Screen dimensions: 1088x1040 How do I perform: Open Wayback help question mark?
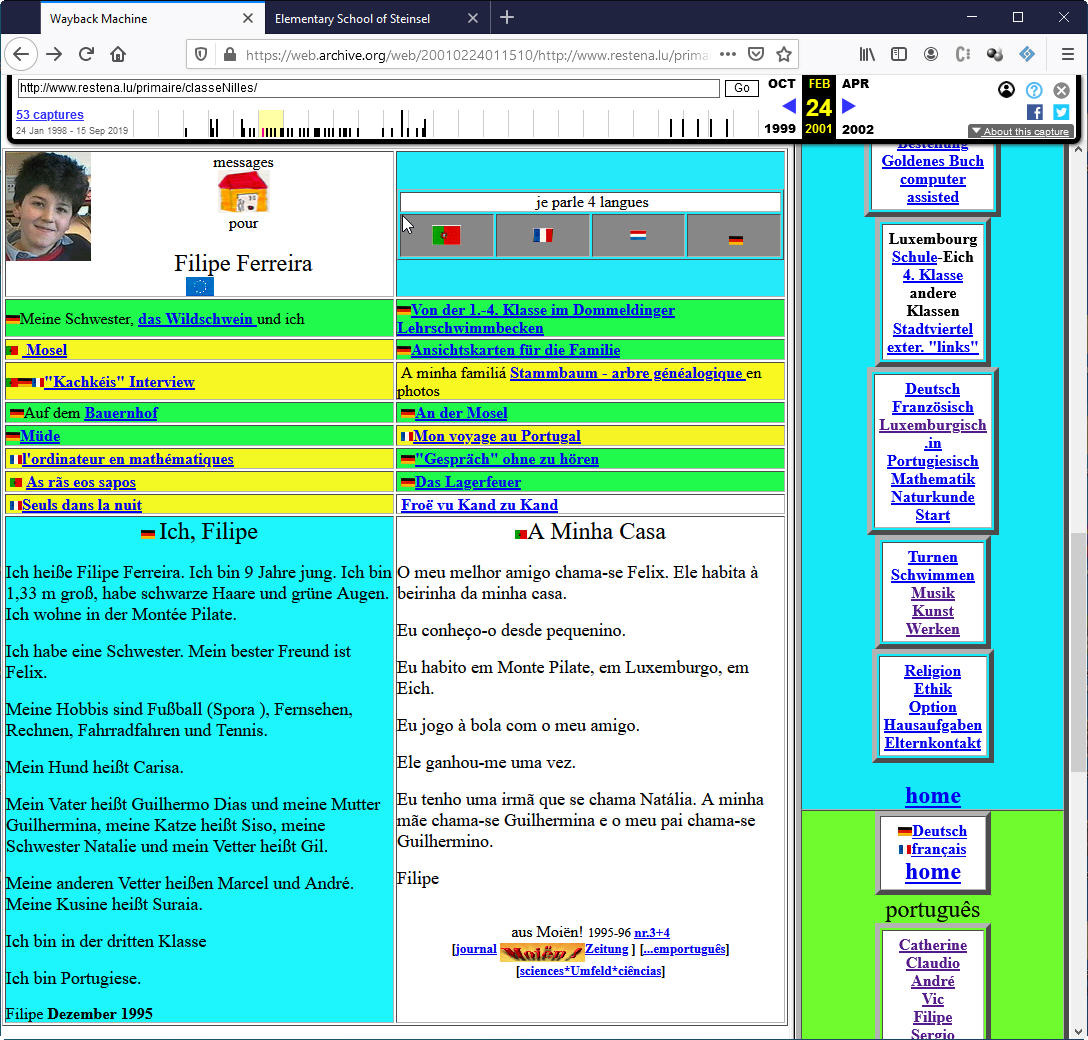[x=1034, y=89]
